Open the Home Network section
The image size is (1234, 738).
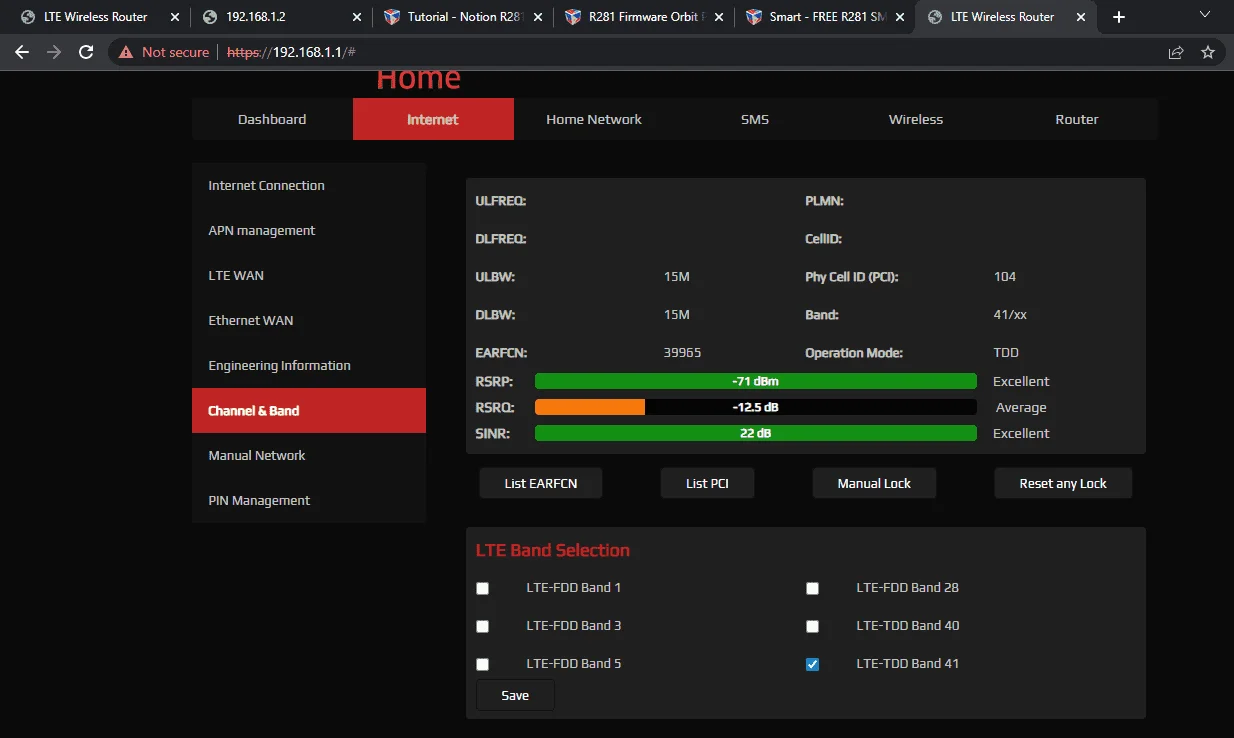click(594, 119)
